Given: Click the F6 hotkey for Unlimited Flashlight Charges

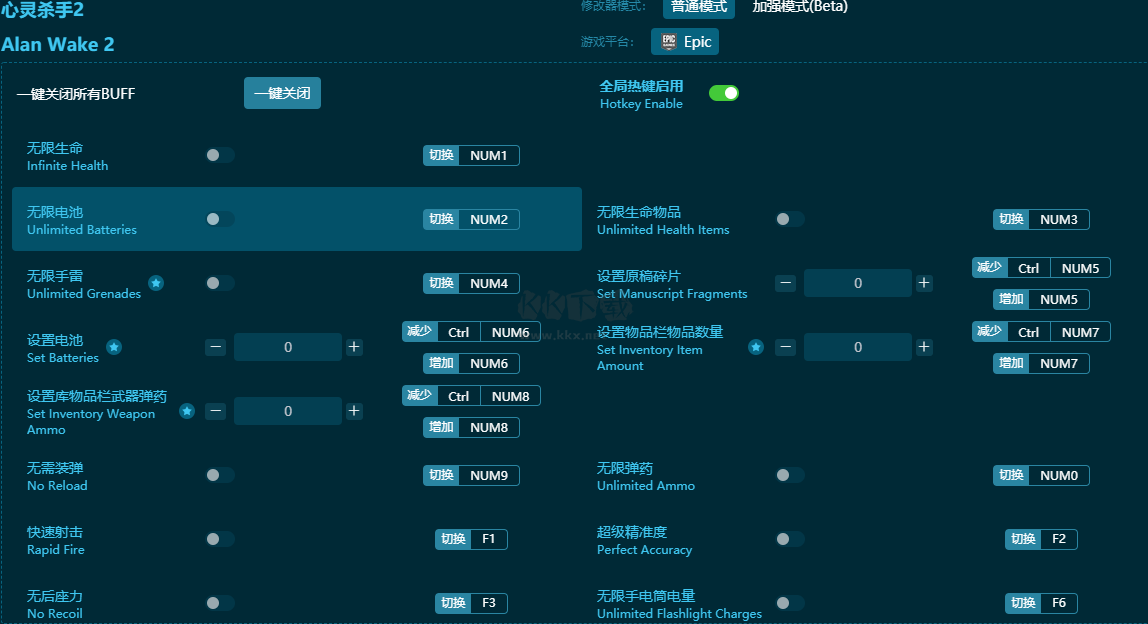Looking at the screenshot, I should pos(1041,603).
